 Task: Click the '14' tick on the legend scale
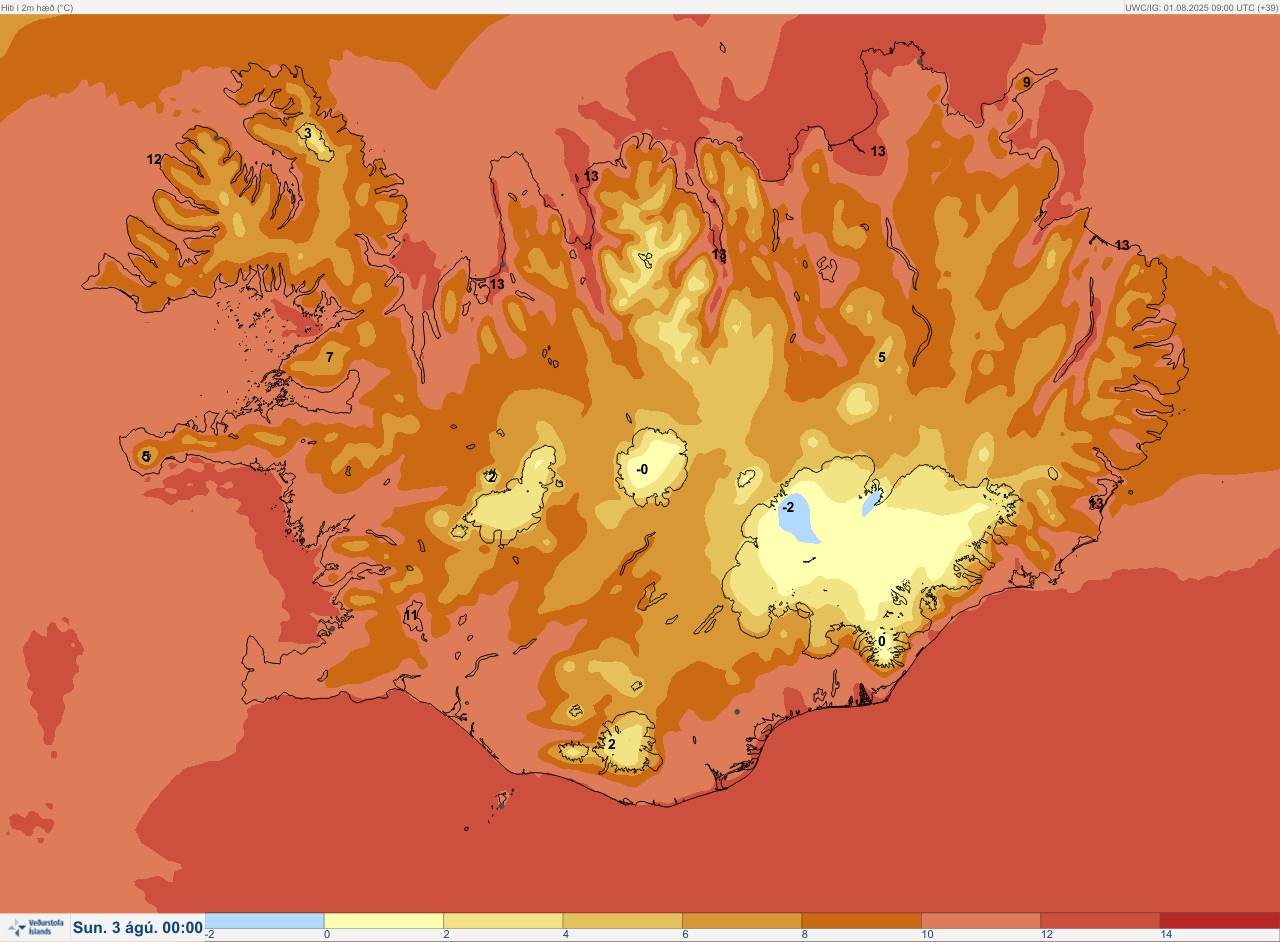click(x=1166, y=934)
